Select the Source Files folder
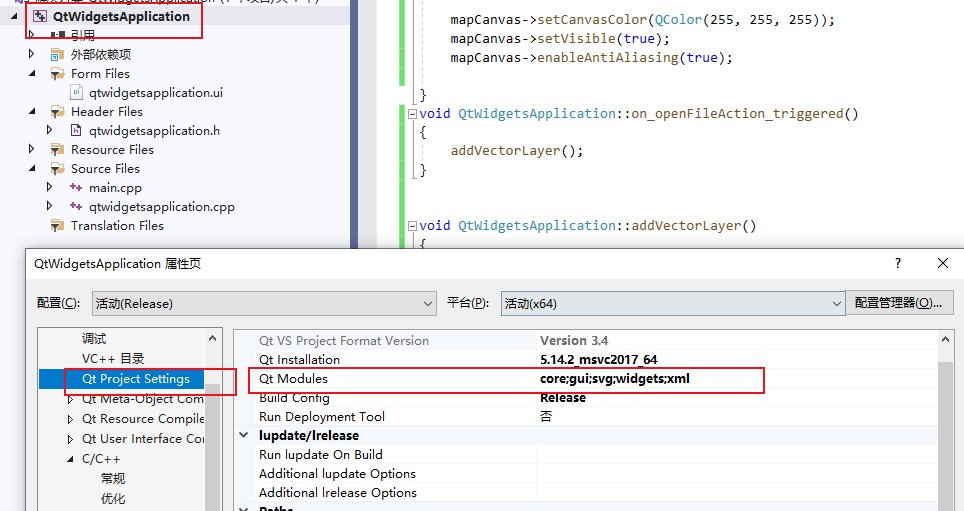Screen dimensions: 964x511 (105, 169)
